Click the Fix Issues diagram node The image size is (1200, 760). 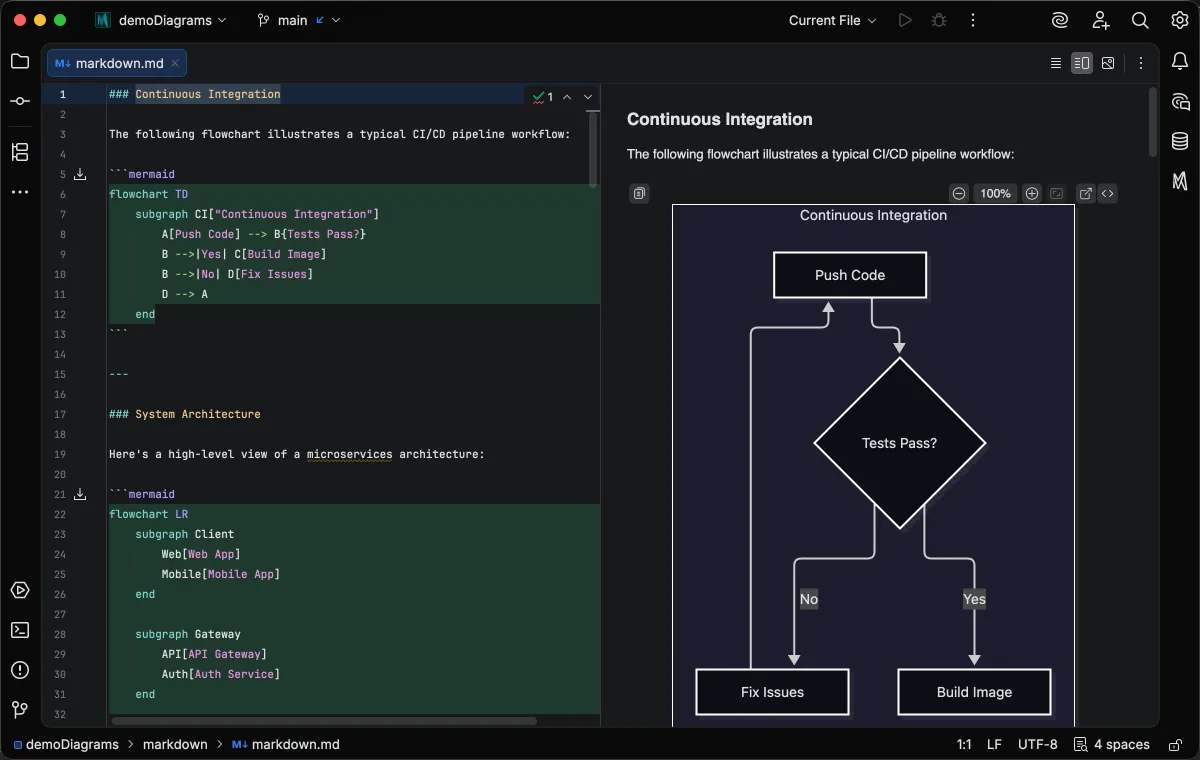772,692
